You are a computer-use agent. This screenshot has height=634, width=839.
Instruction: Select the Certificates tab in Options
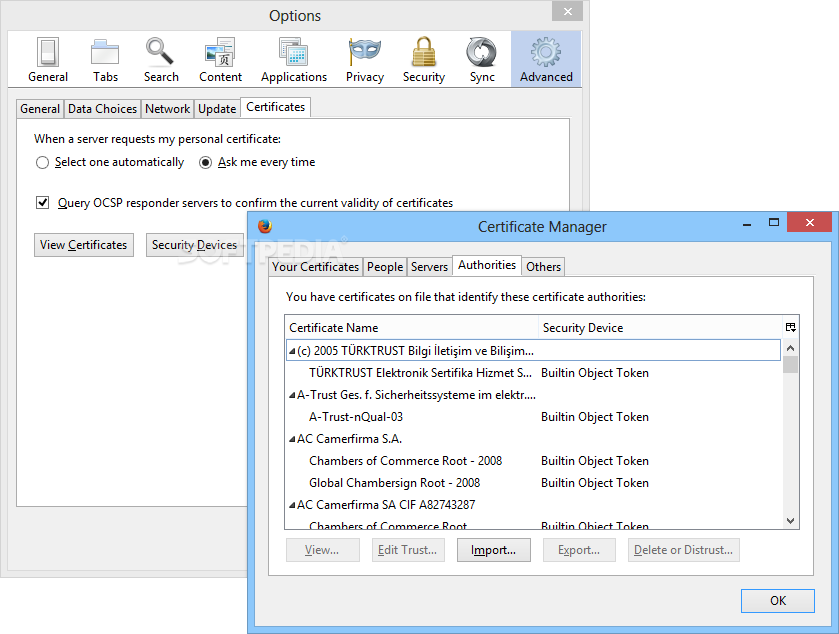click(x=276, y=107)
